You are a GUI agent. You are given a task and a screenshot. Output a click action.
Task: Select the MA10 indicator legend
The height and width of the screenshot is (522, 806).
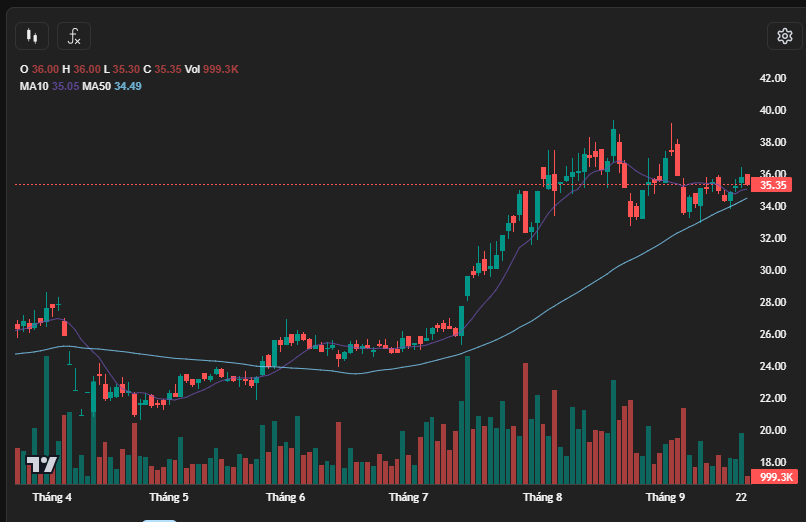(x=47, y=87)
